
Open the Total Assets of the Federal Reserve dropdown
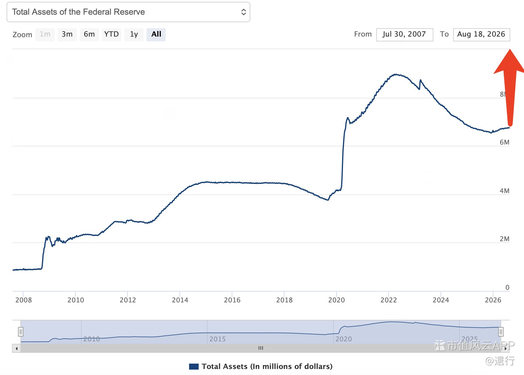(x=128, y=12)
